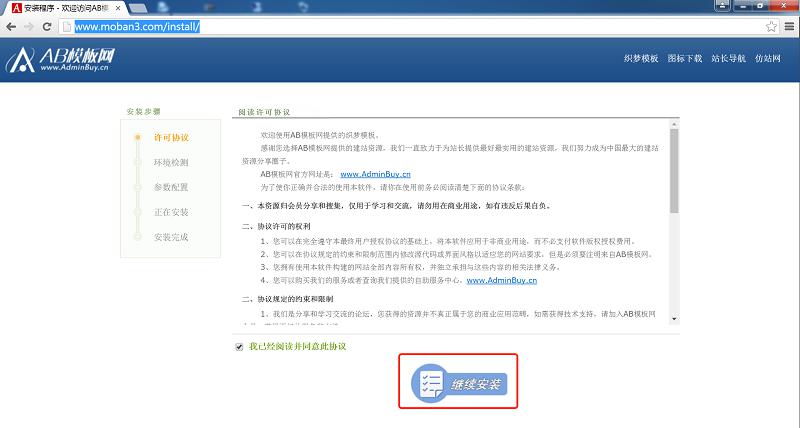This screenshot has height=428, width=800.
Task: Click the browser back arrow
Action: [x=11, y=27]
